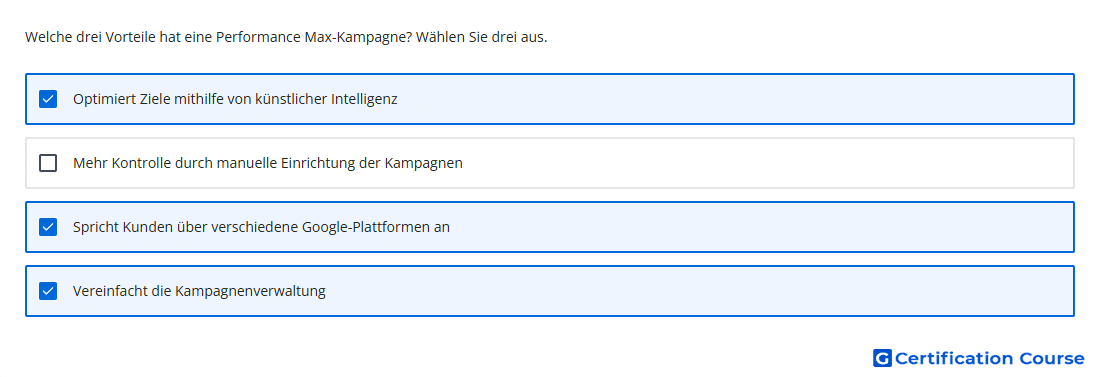Select the 'Optimiert Ziele mithilfe von künstlicher Intelligenz' label
The width and height of the screenshot is (1100, 377).
click(x=235, y=99)
